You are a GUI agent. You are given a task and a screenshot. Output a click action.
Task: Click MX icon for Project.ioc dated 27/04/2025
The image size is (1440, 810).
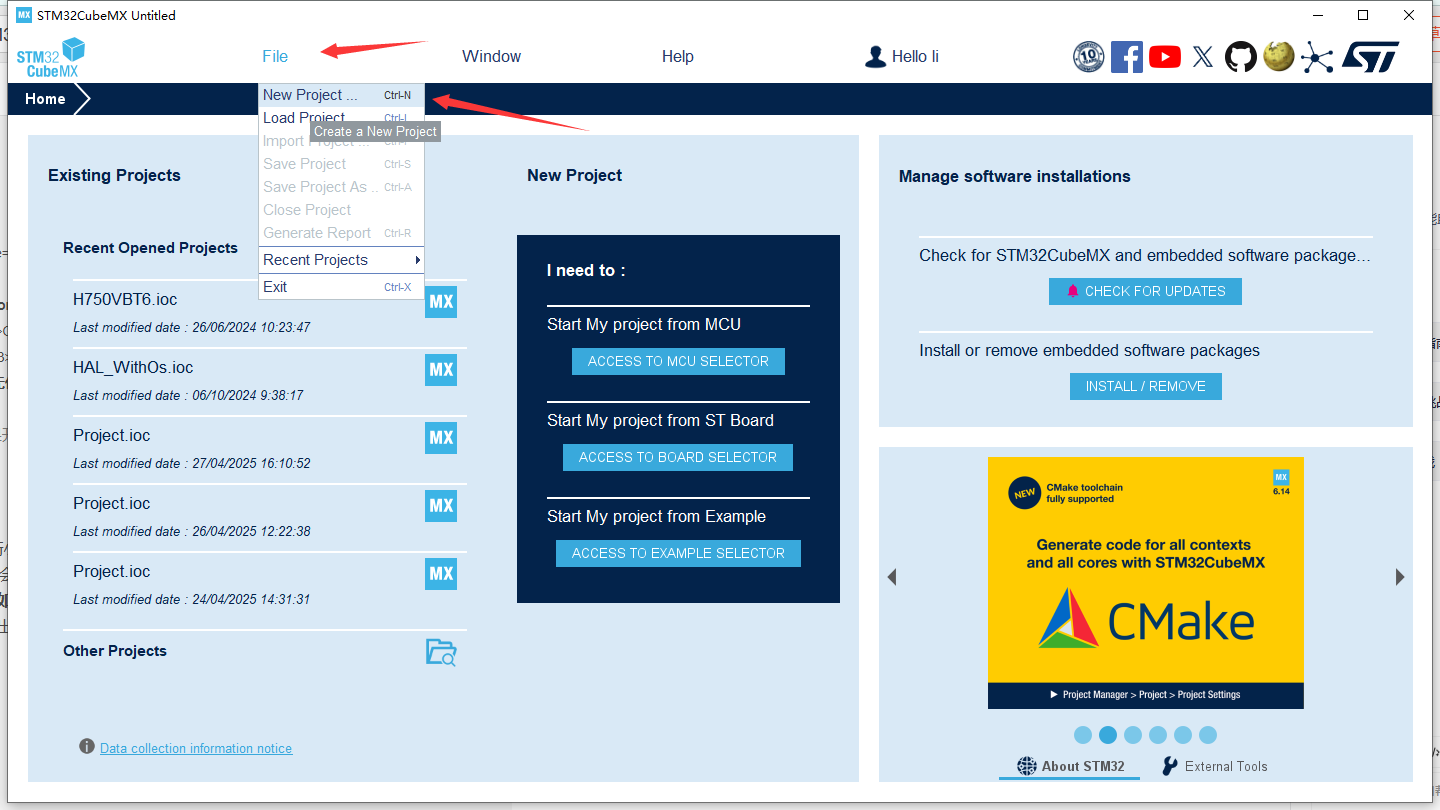pyautogui.click(x=441, y=438)
